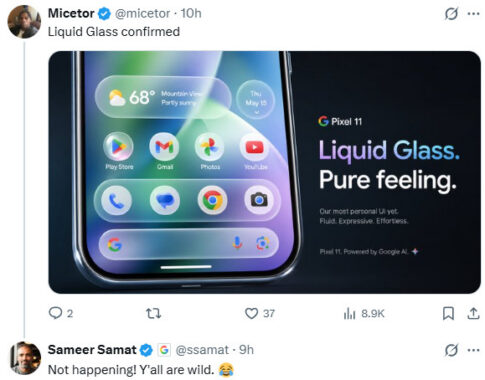485x380 pixels.
Task: Open Micetor's profile picture
Action: click(x=24, y=22)
